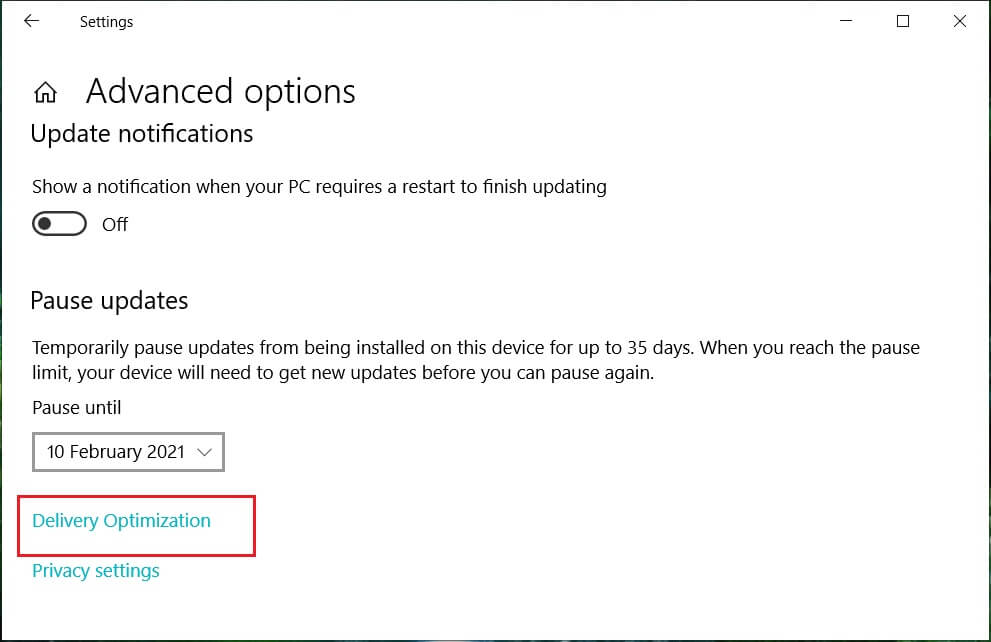991x642 pixels.
Task: Click the Pause updates section heading
Action: click(x=109, y=300)
